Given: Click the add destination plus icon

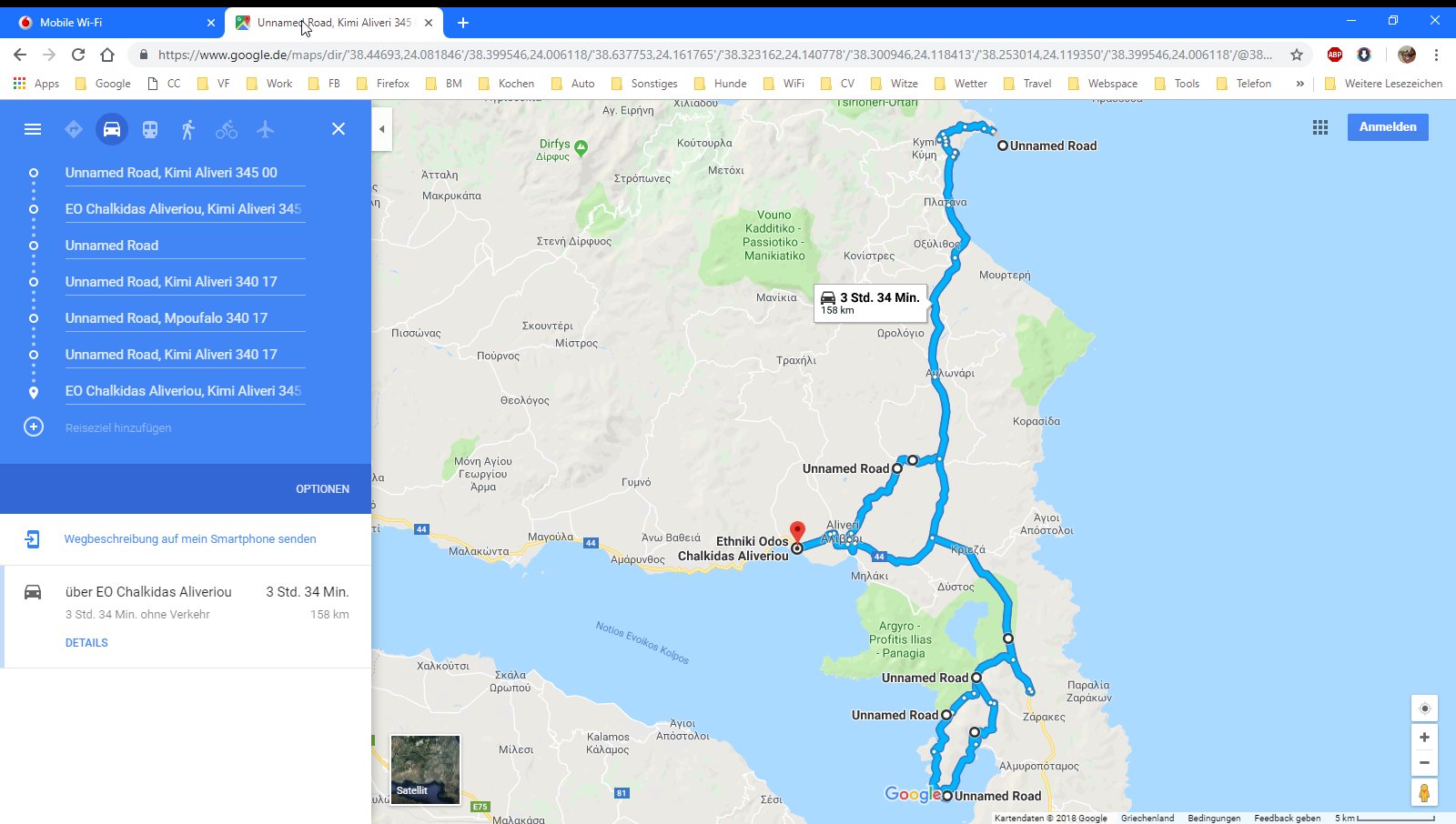Looking at the screenshot, I should click(x=34, y=427).
